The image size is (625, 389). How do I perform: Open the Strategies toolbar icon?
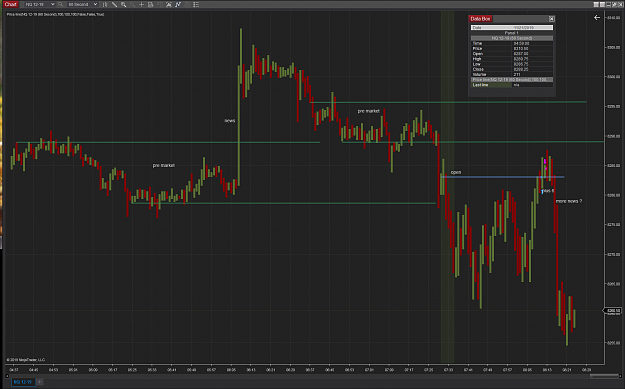click(187, 4)
